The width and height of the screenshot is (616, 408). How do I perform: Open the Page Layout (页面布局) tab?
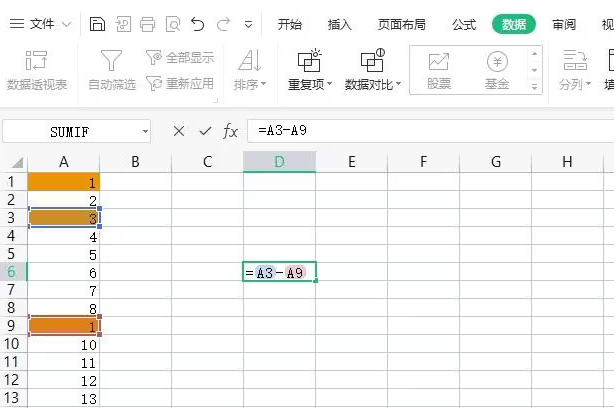point(401,24)
